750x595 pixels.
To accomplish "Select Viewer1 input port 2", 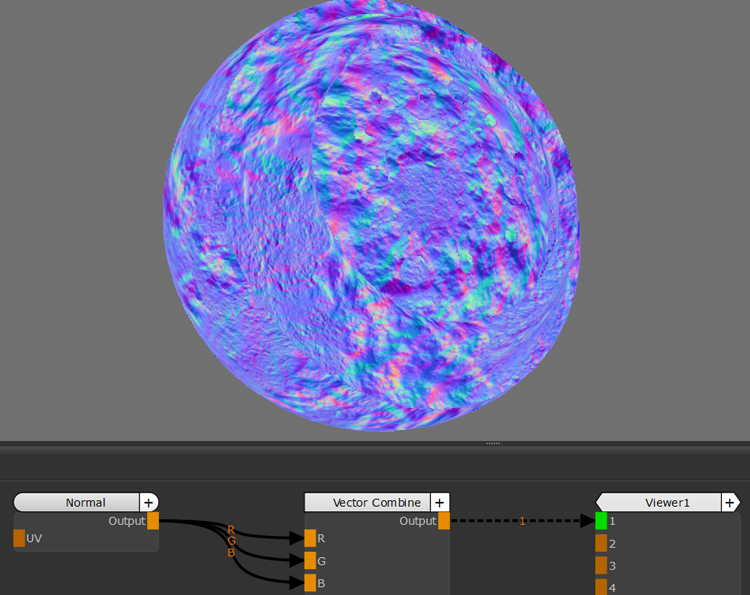I will click(601, 543).
